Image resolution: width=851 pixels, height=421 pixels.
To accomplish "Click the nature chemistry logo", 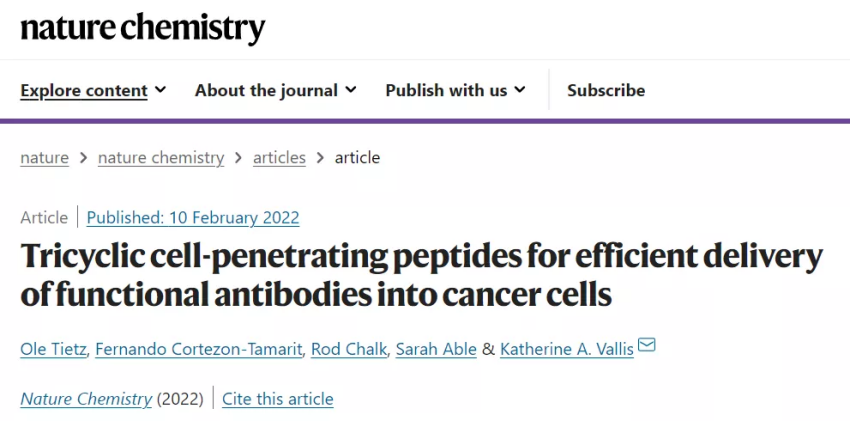I will (143, 29).
